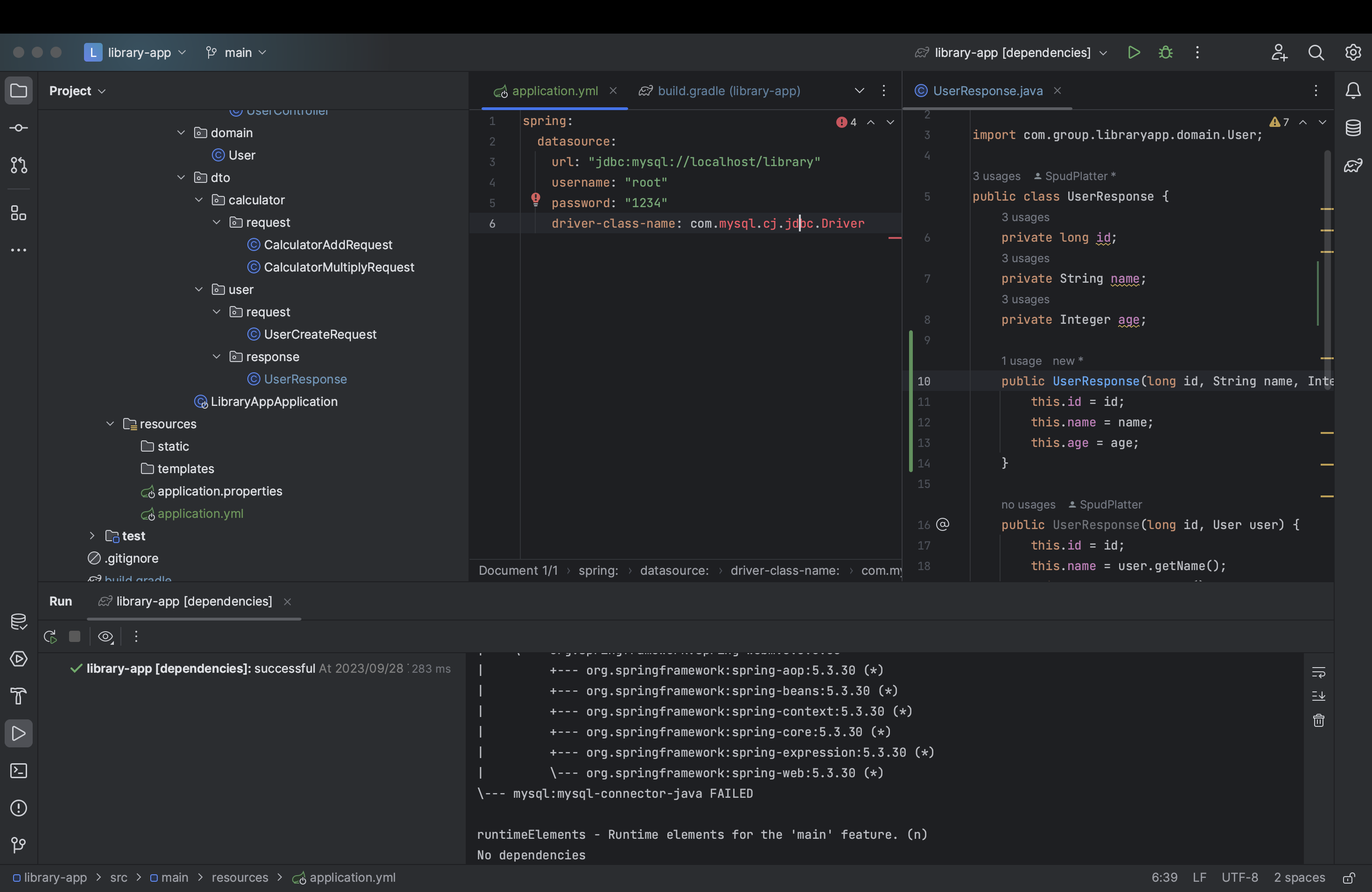Open the Database tool window on right sidebar
Image resolution: width=1372 pixels, height=892 pixels.
click(x=1353, y=128)
